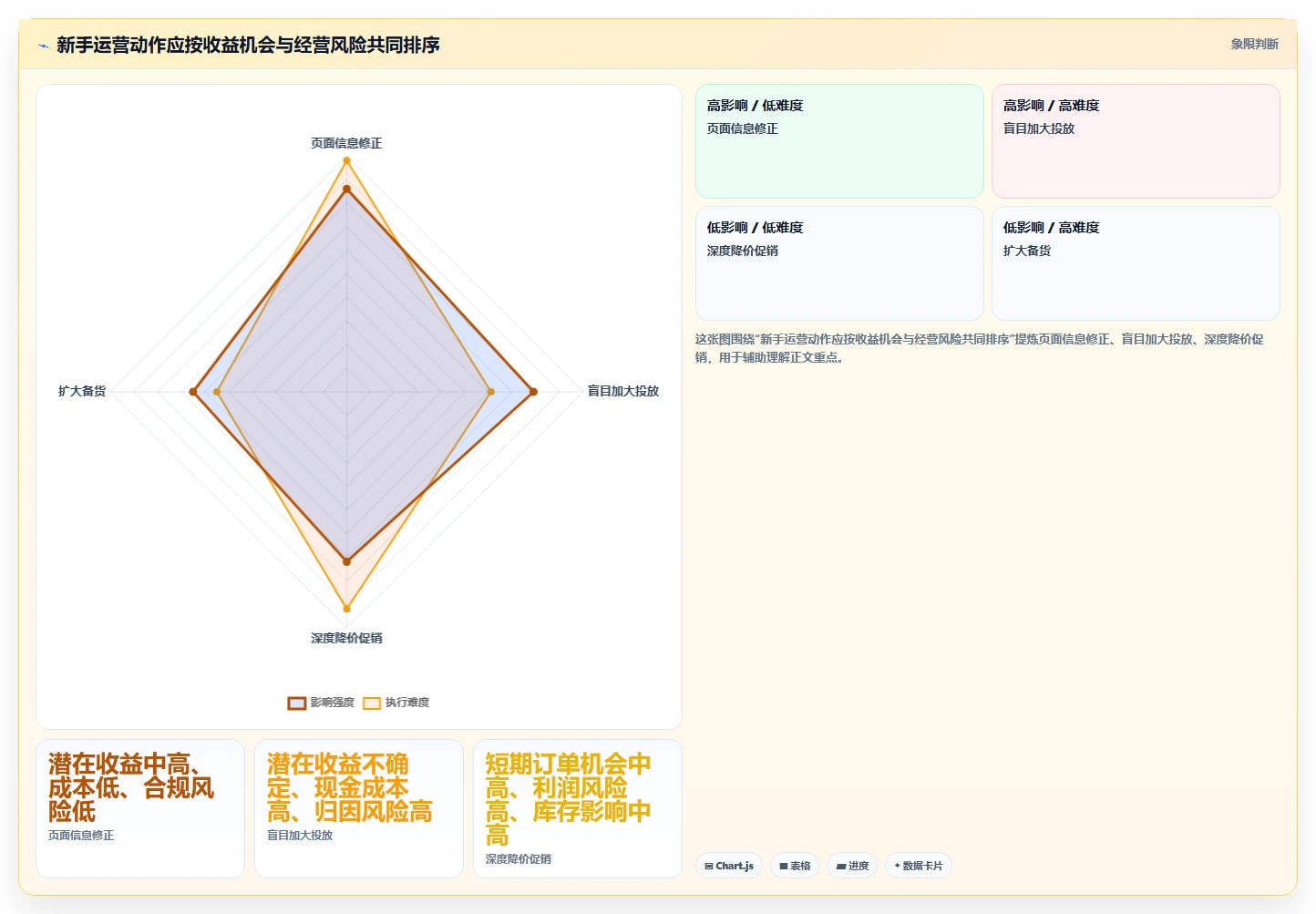Click the 数据卡片 chip's sparkle icon

[x=898, y=866]
